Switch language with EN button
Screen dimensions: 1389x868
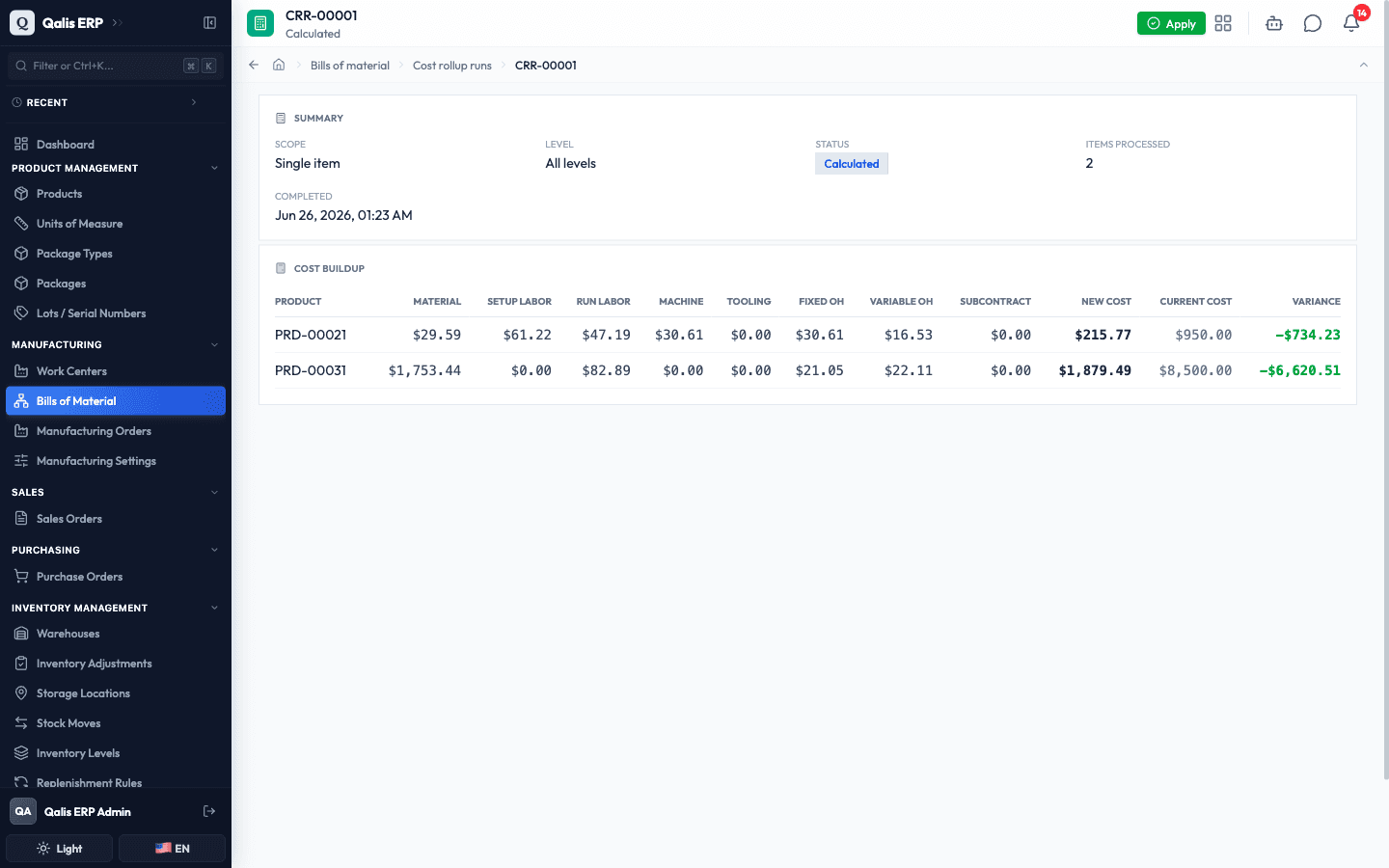click(172, 849)
